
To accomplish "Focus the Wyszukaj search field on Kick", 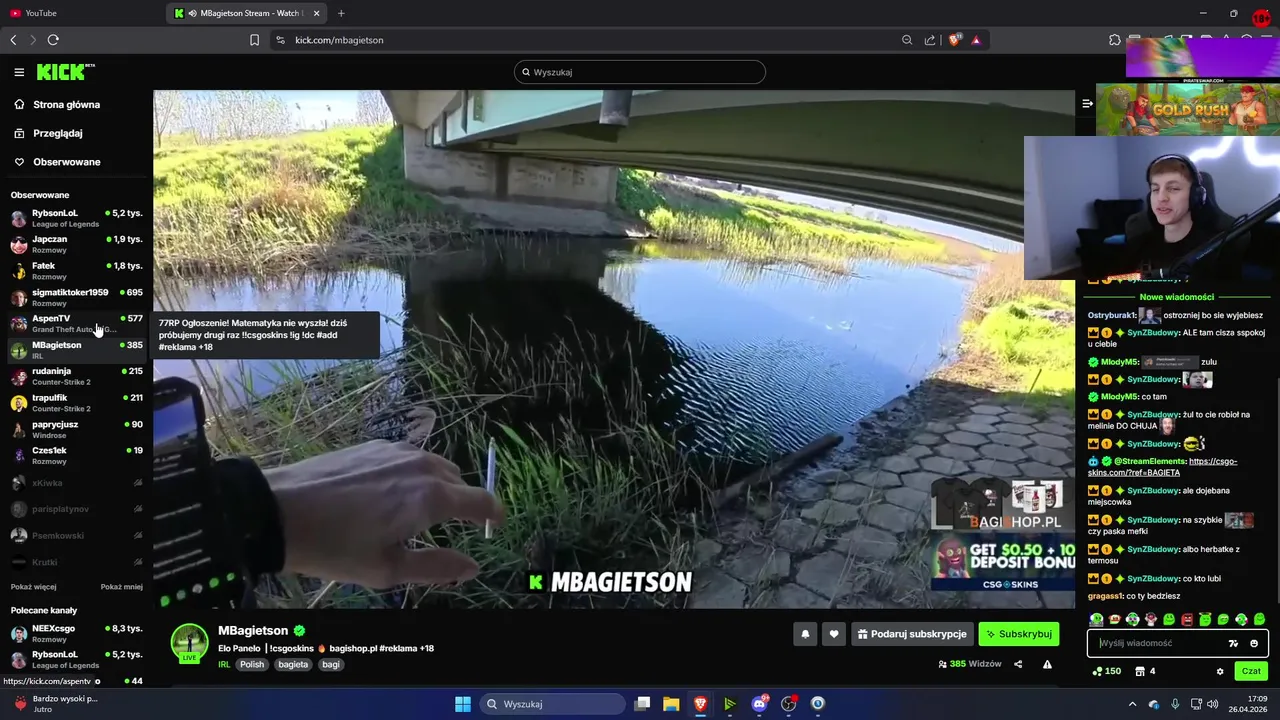I will coord(640,72).
